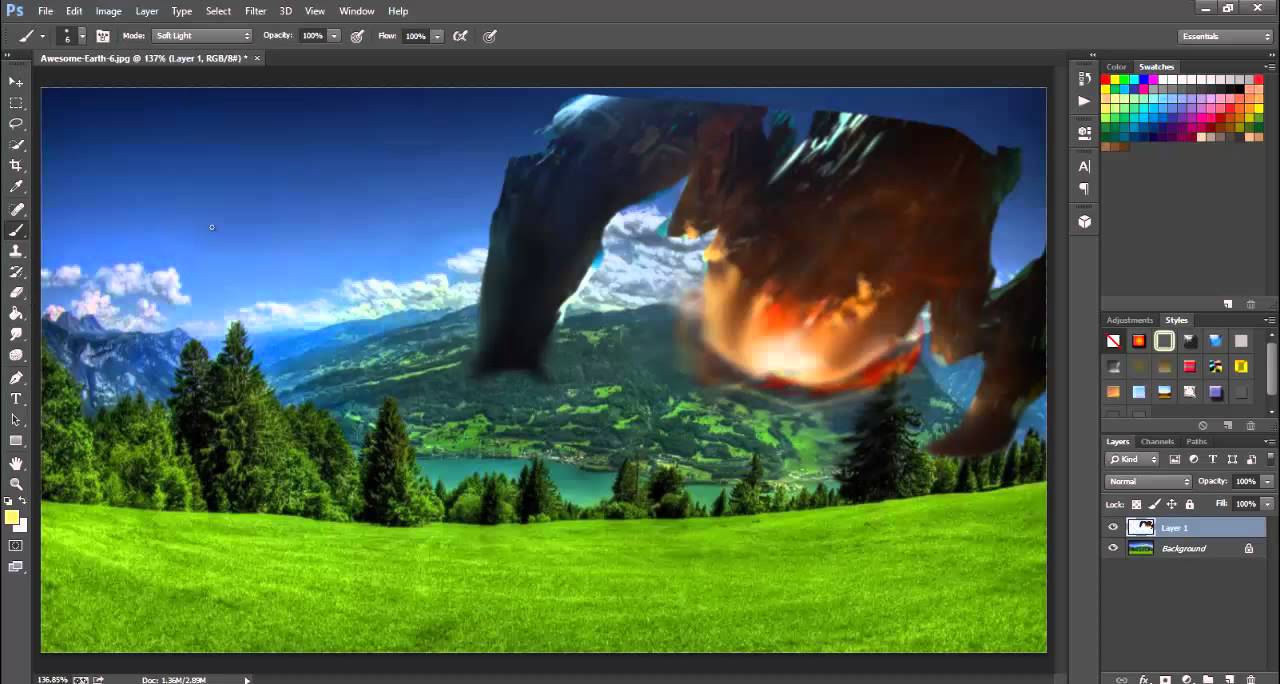Image resolution: width=1280 pixels, height=684 pixels.
Task: Select the Eyedropper tool
Action: coord(16,187)
